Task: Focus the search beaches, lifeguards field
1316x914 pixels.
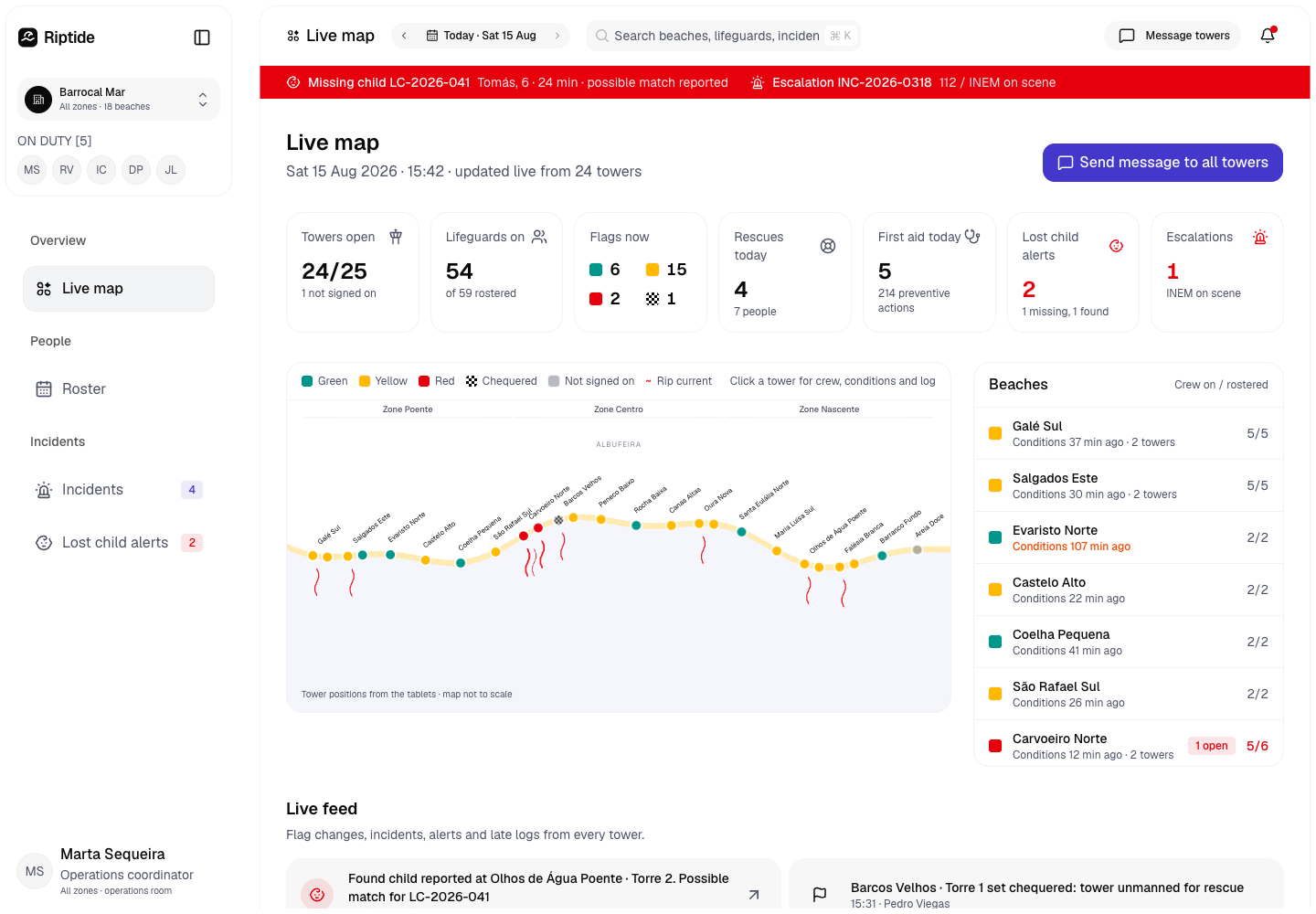Action: (x=723, y=36)
